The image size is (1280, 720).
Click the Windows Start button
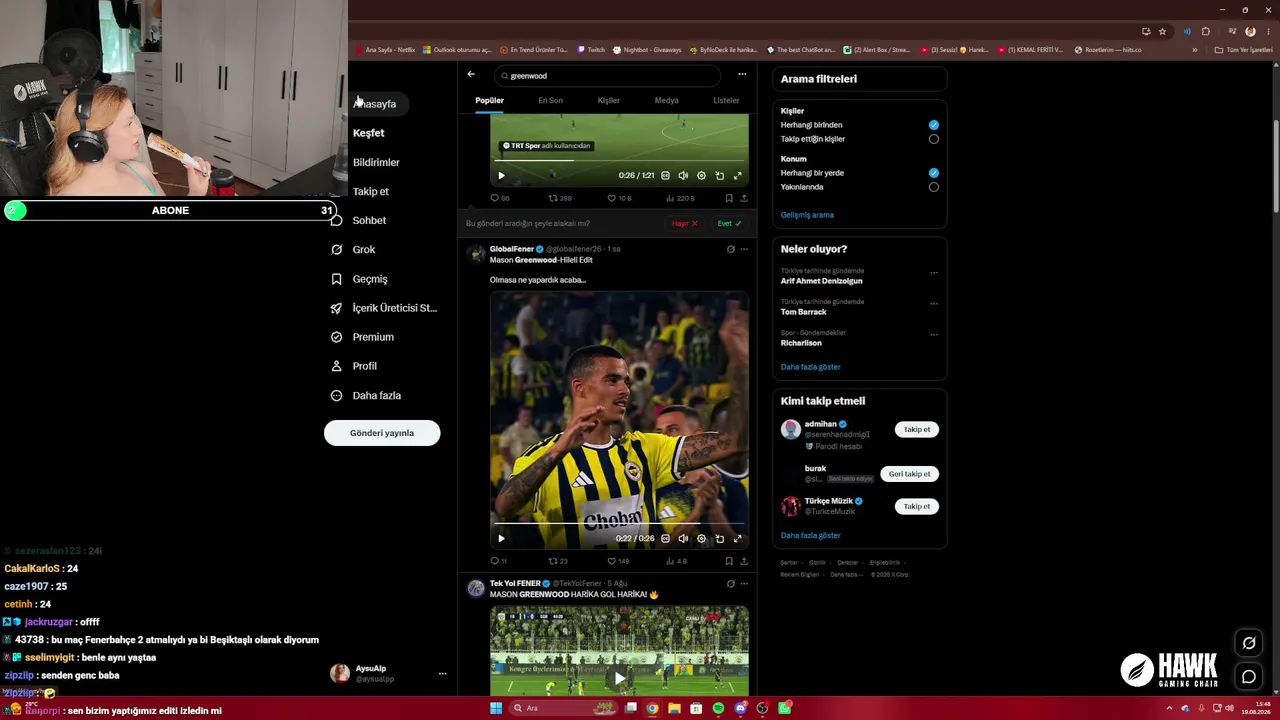click(x=495, y=709)
